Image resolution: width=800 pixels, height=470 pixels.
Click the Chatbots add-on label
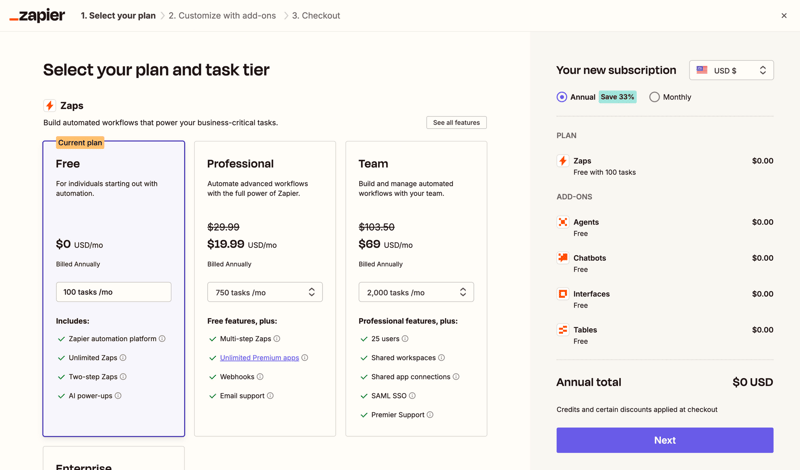tap(590, 258)
